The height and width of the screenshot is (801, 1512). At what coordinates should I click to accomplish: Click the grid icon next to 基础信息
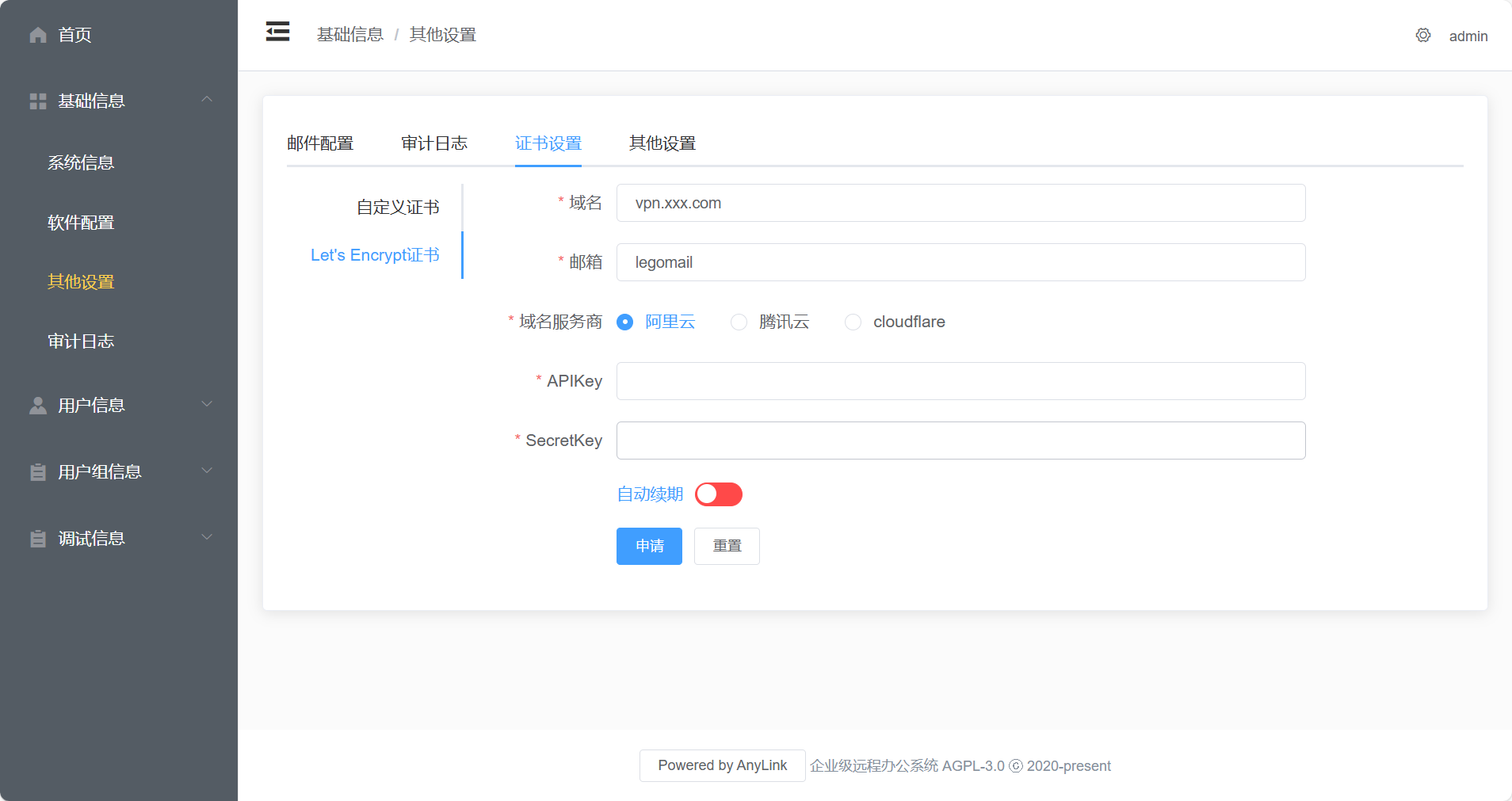(x=37, y=101)
